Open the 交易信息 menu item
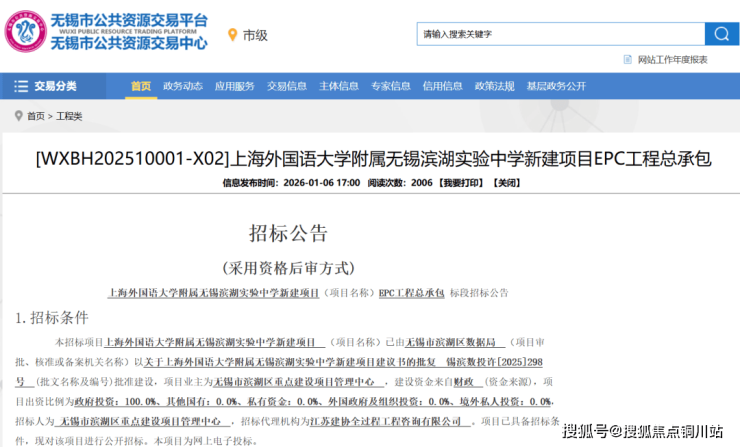This screenshot has height=447, width=740. [x=286, y=86]
